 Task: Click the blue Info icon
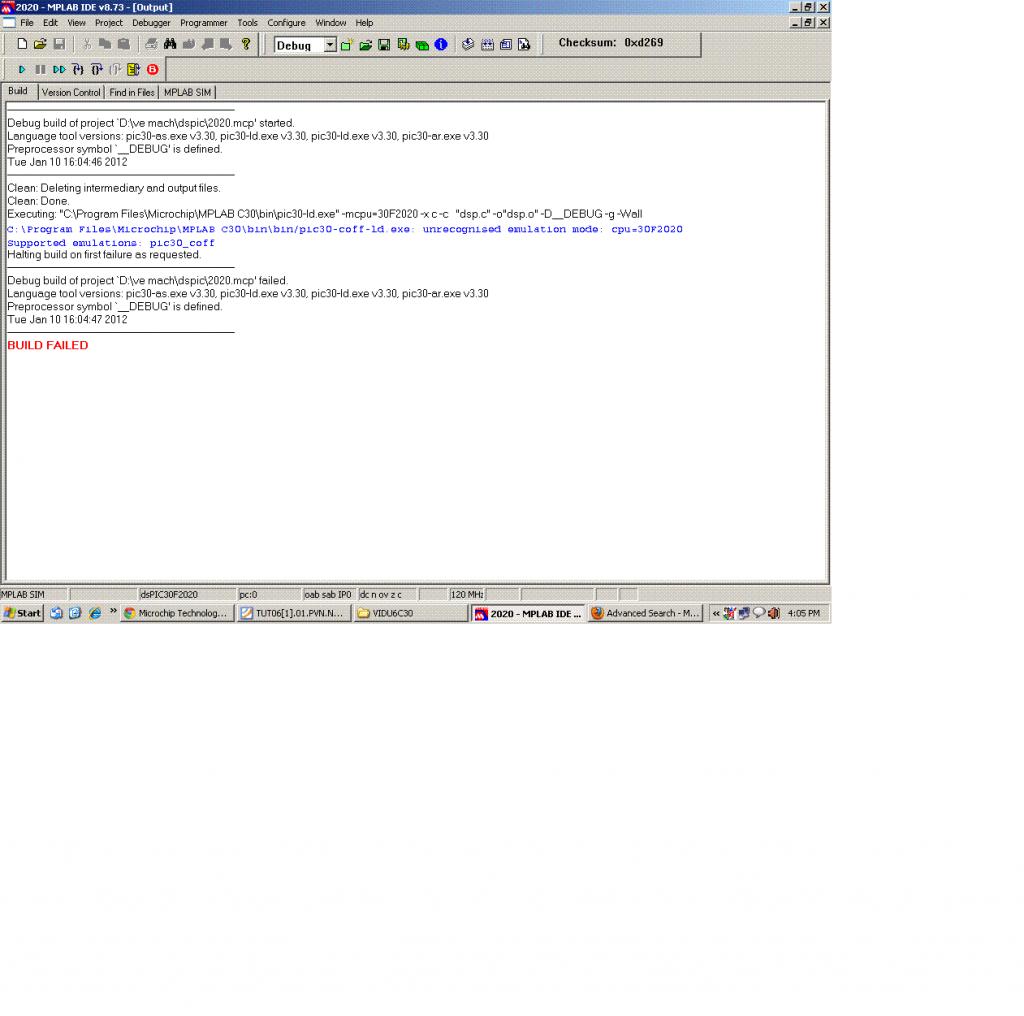pos(441,44)
